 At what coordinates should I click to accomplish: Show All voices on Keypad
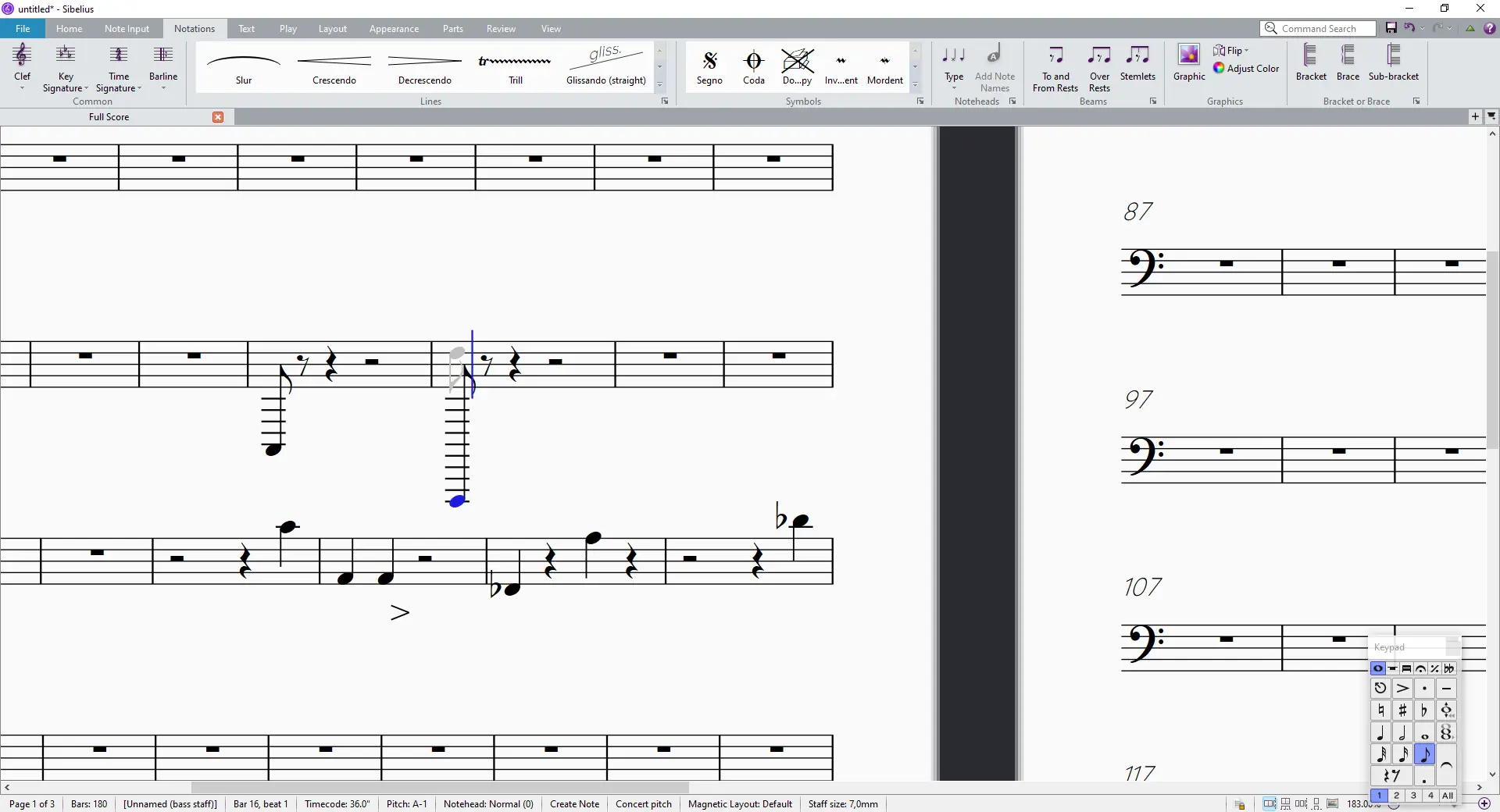(1448, 796)
